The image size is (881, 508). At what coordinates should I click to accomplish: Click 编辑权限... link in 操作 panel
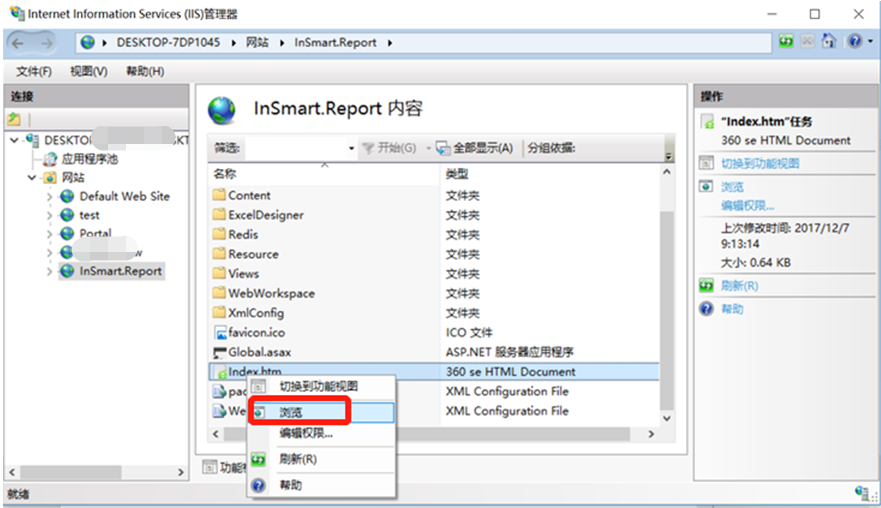pos(747,206)
